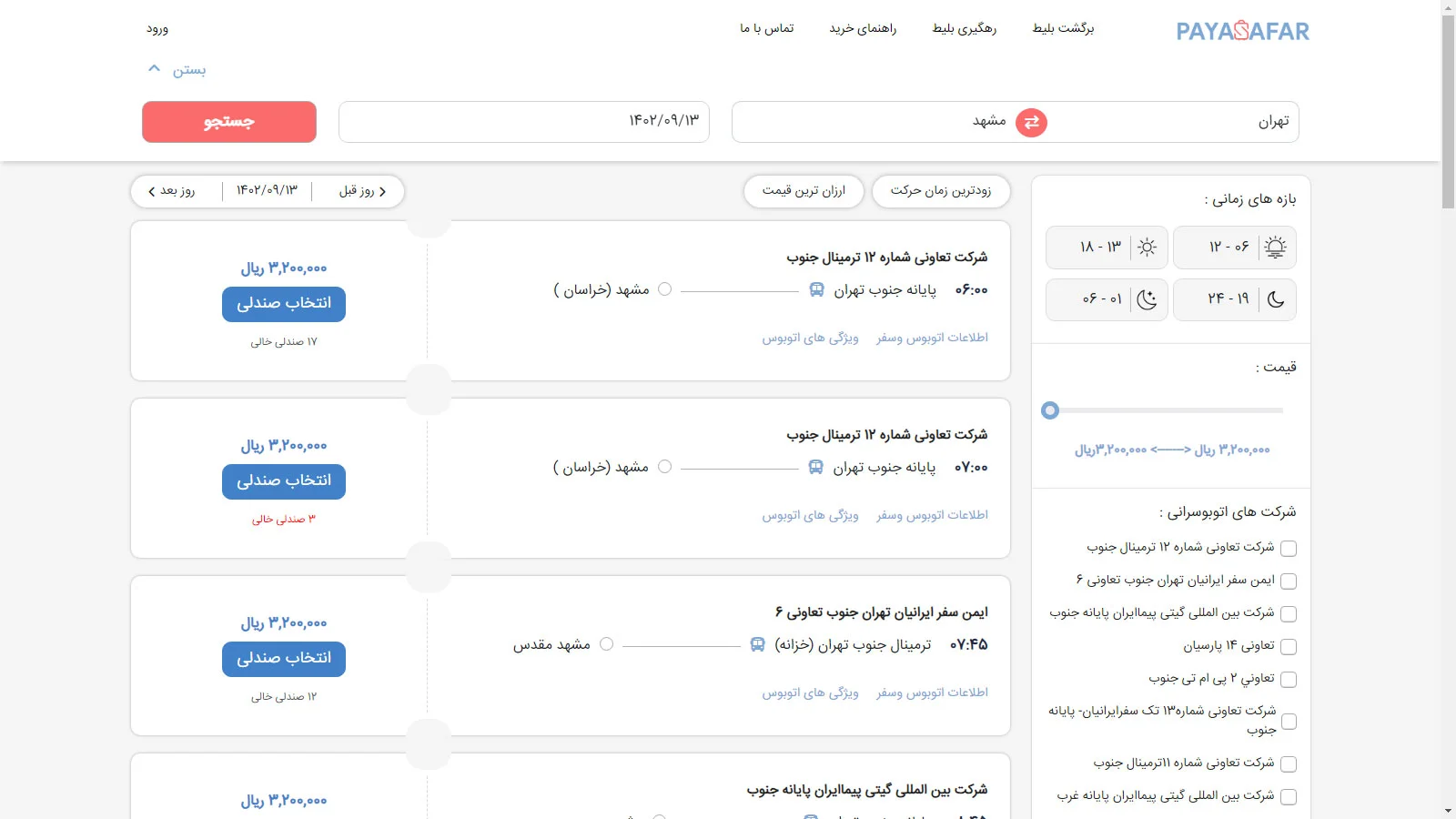Screen dimensions: 1456x819
Task: Select the moon-star icon for the ۰۱ - ۰۶ time range
Action: [1147, 299]
